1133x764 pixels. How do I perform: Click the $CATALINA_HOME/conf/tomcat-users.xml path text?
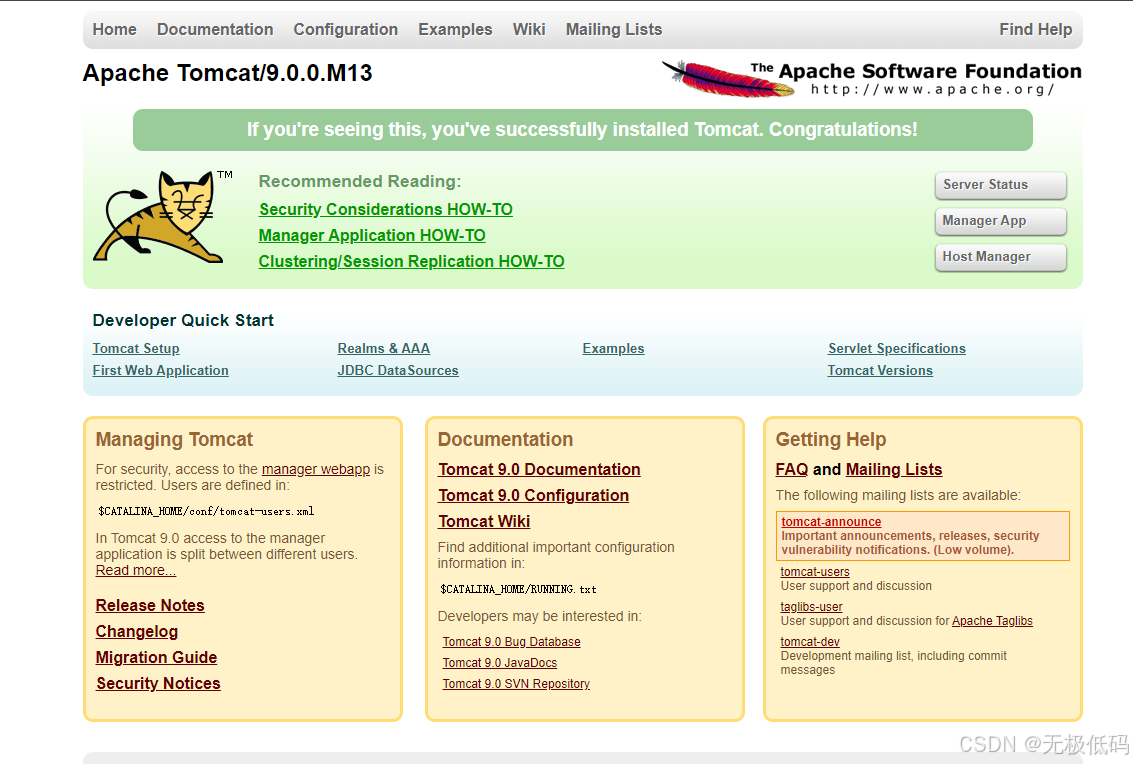point(206,511)
